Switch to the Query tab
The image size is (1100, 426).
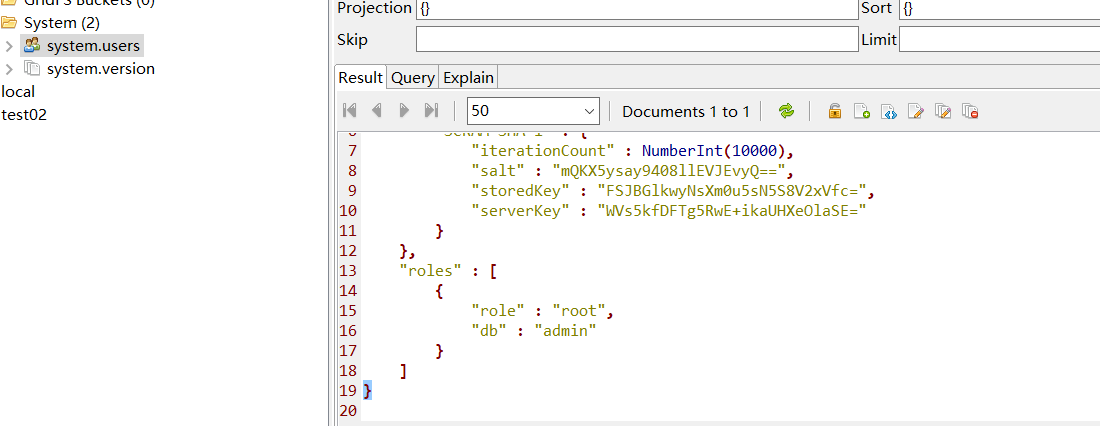coord(412,77)
